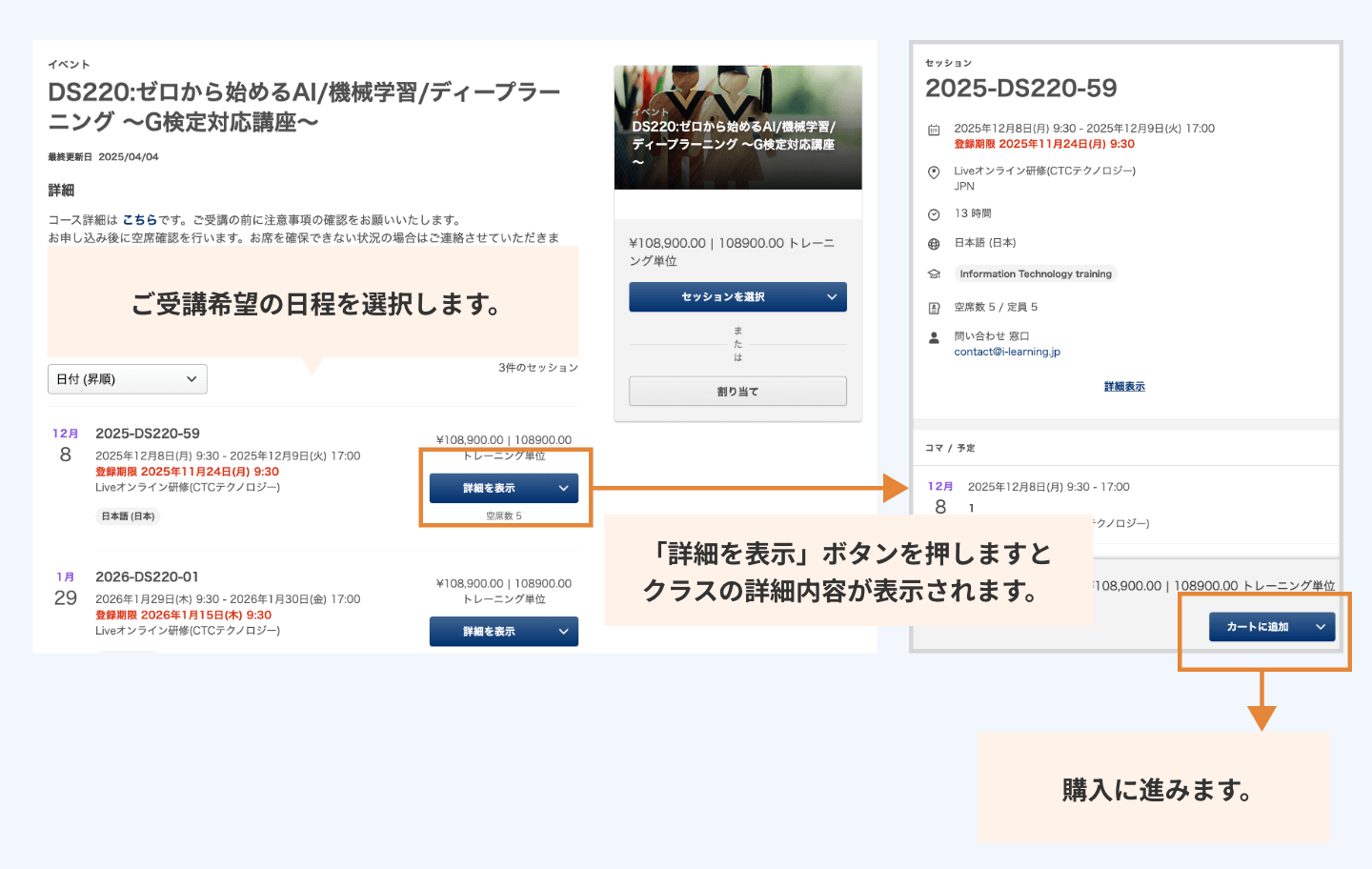
Task: Click the location pin icon for Liveオンライン研修
Action: click(934, 172)
